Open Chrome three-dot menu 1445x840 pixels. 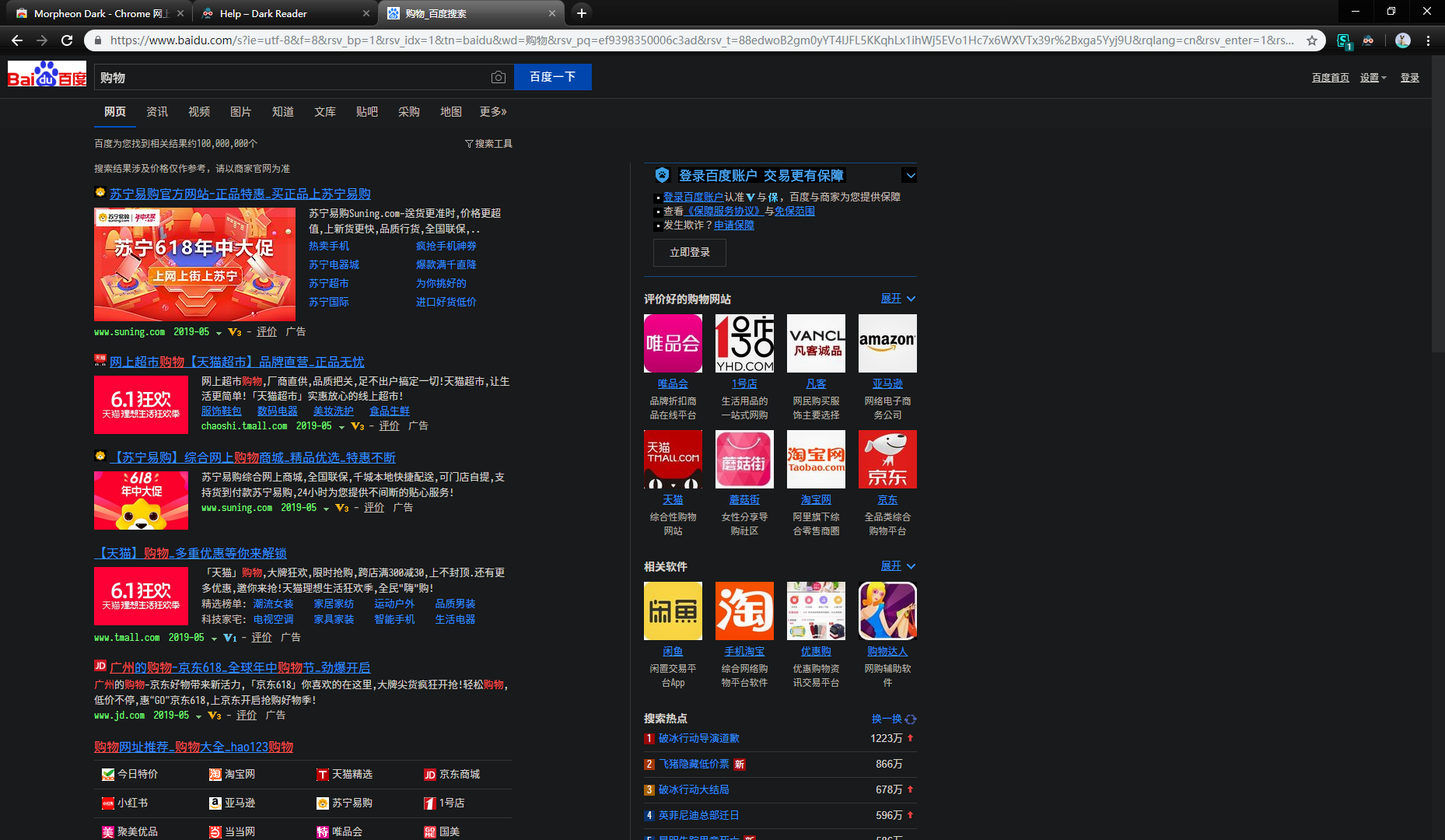tap(1429, 40)
